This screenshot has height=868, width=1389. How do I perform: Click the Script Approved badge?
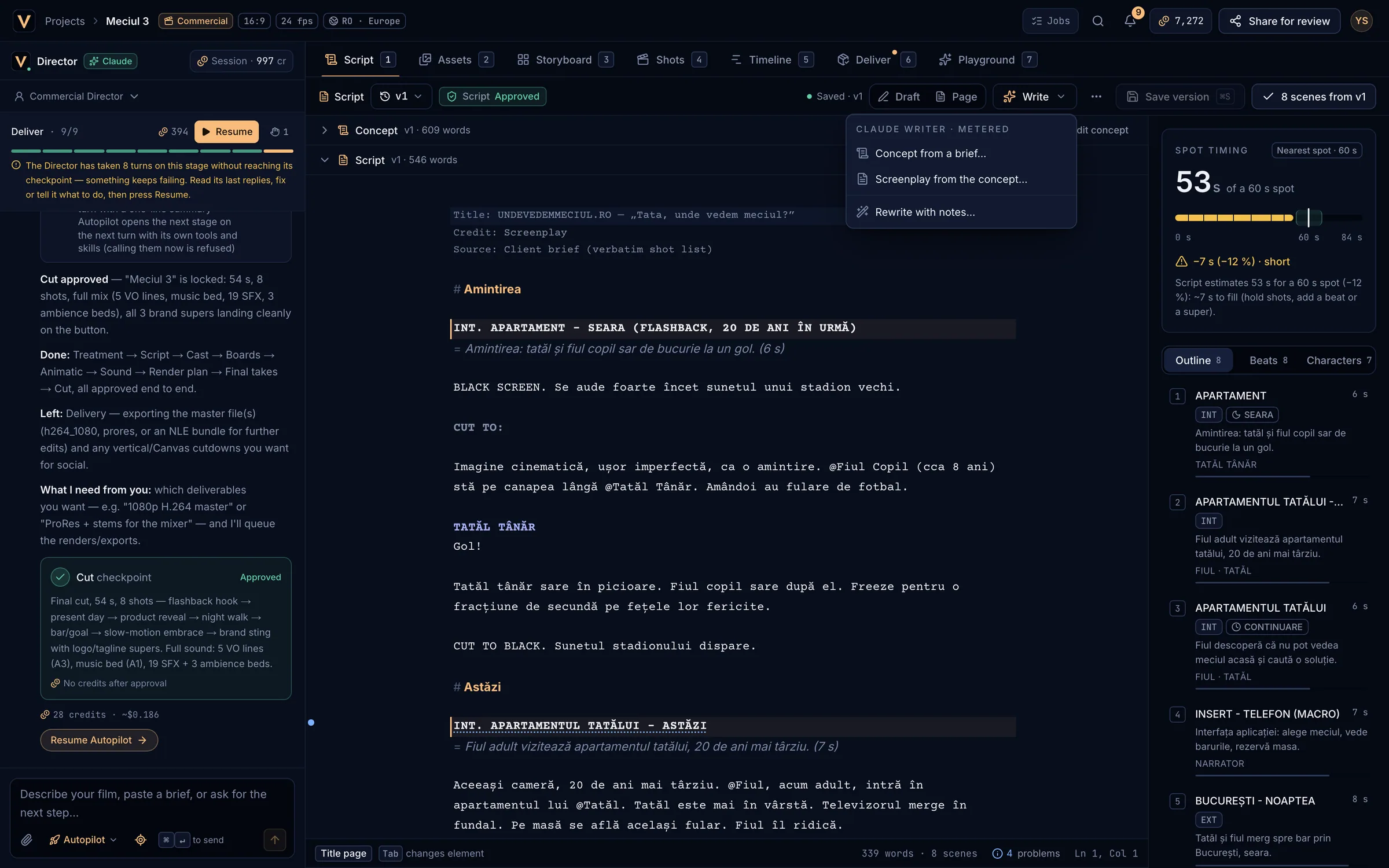tap(493, 96)
